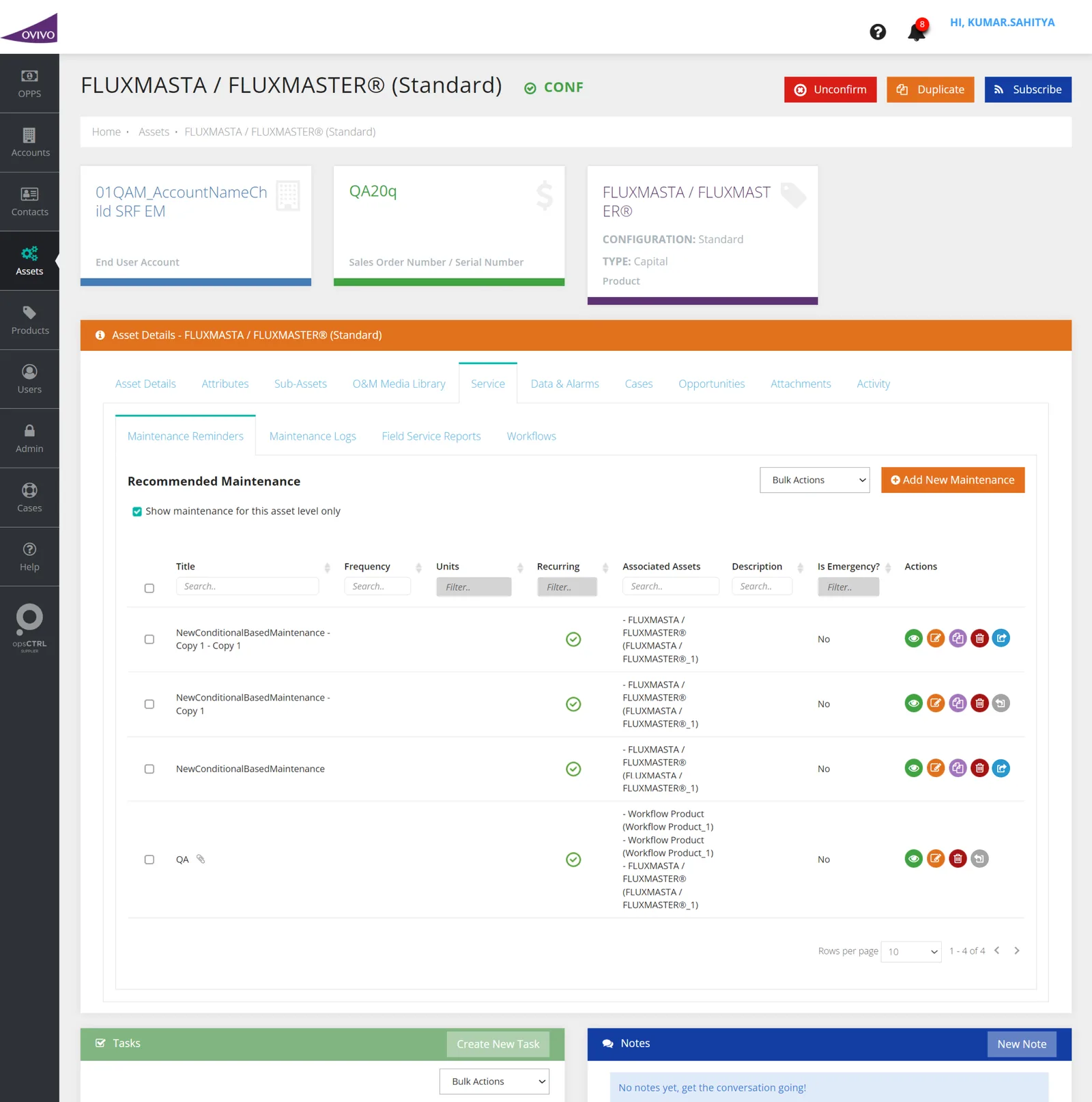The height and width of the screenshot is (1102, 1092).
Task: Open the help question mark in header
Action: [878, 32]
